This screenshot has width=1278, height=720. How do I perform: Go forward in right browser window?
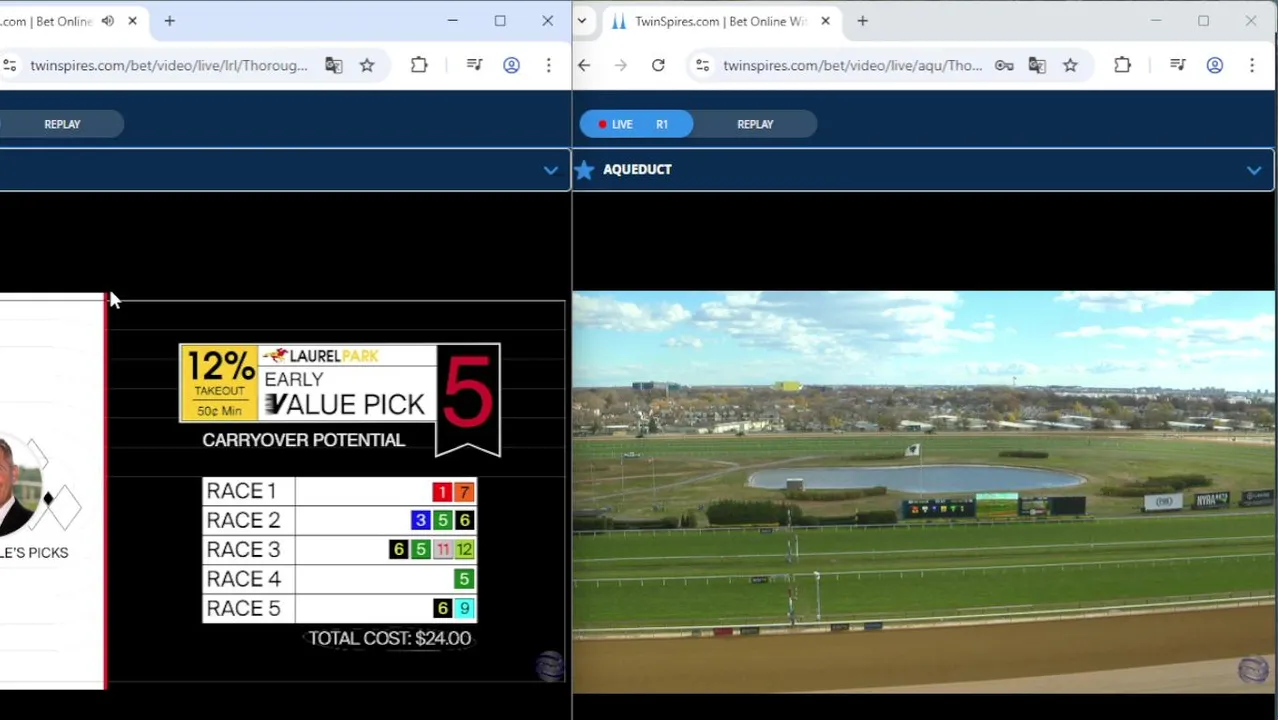pos(621,65)
